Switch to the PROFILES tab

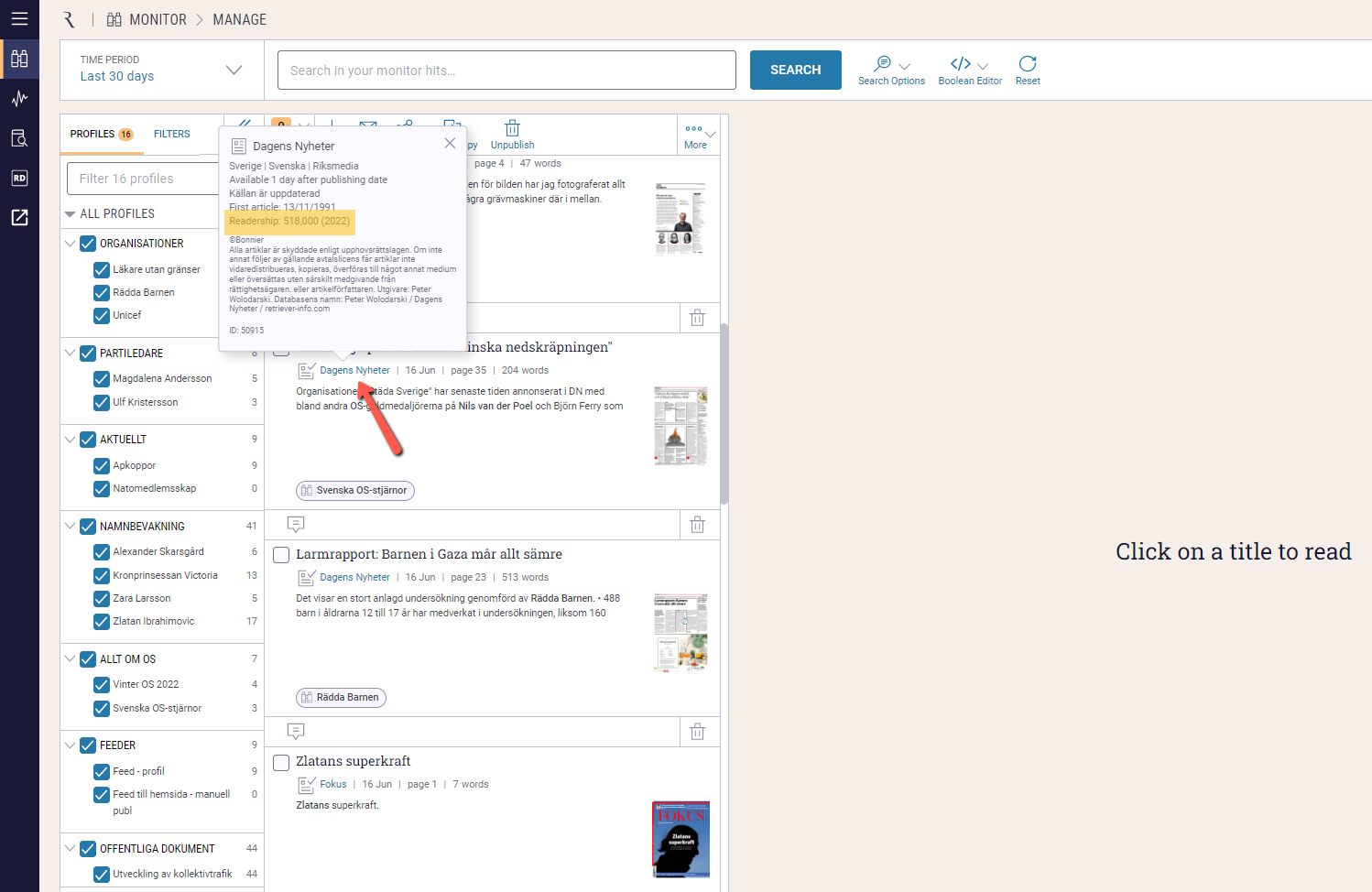tap(101, 134)
